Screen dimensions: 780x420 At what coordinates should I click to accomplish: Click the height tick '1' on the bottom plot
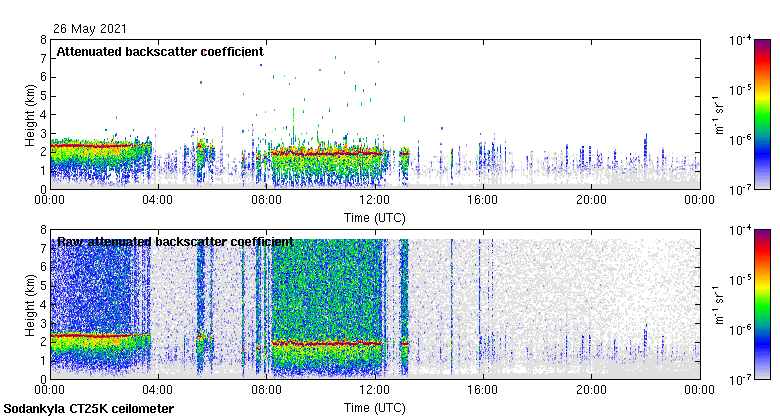point(43,361)
